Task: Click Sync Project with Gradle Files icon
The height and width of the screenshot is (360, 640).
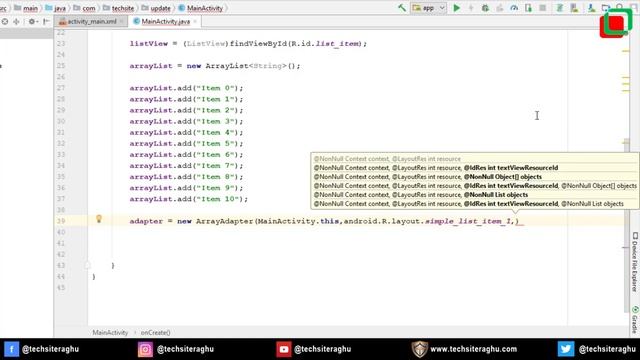Action: point(560,8)
